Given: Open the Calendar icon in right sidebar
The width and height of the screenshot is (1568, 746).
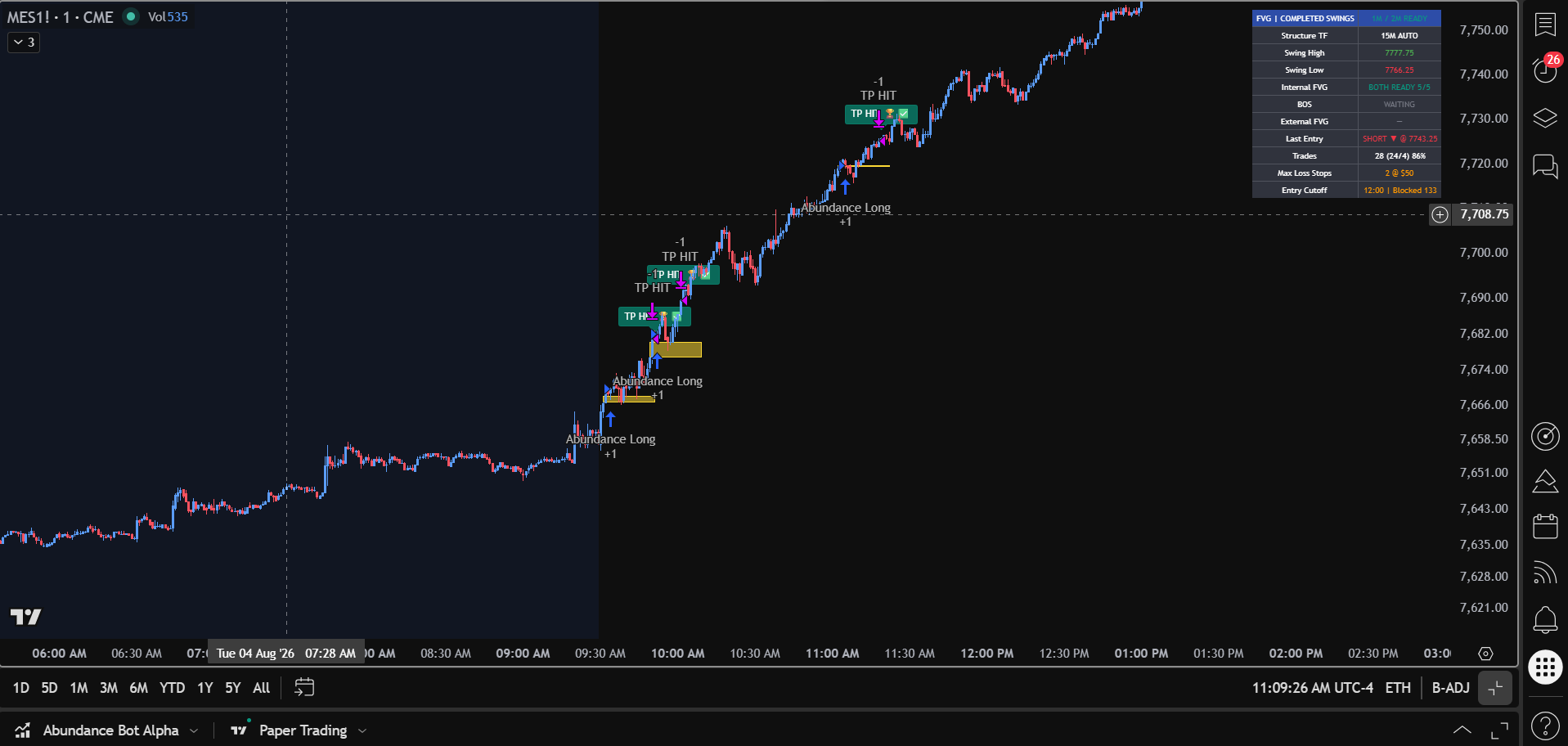Looking at the screenshot, I should [1545, 526].
